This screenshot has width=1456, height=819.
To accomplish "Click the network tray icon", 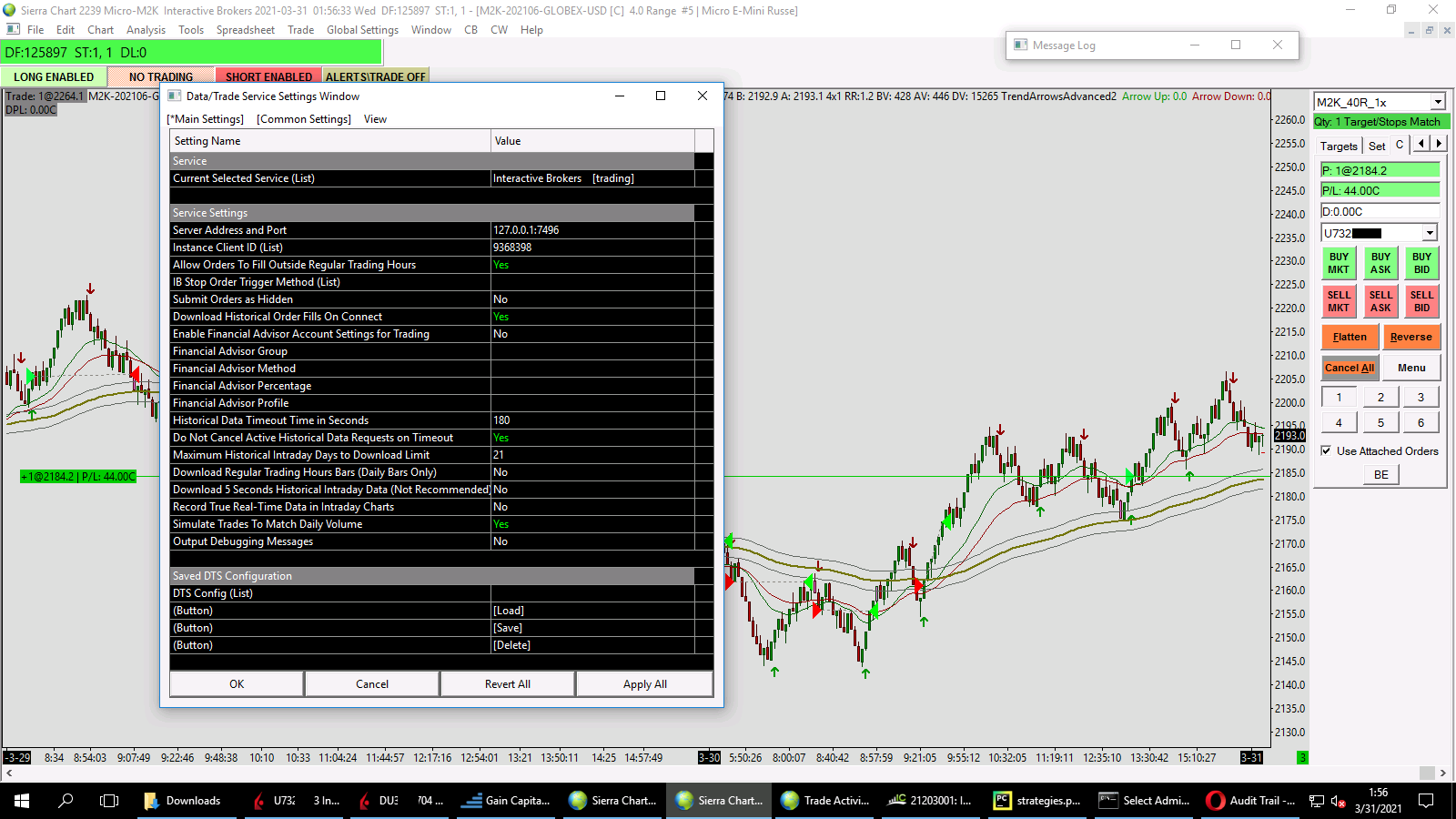I will click(x=1317, y=801).
